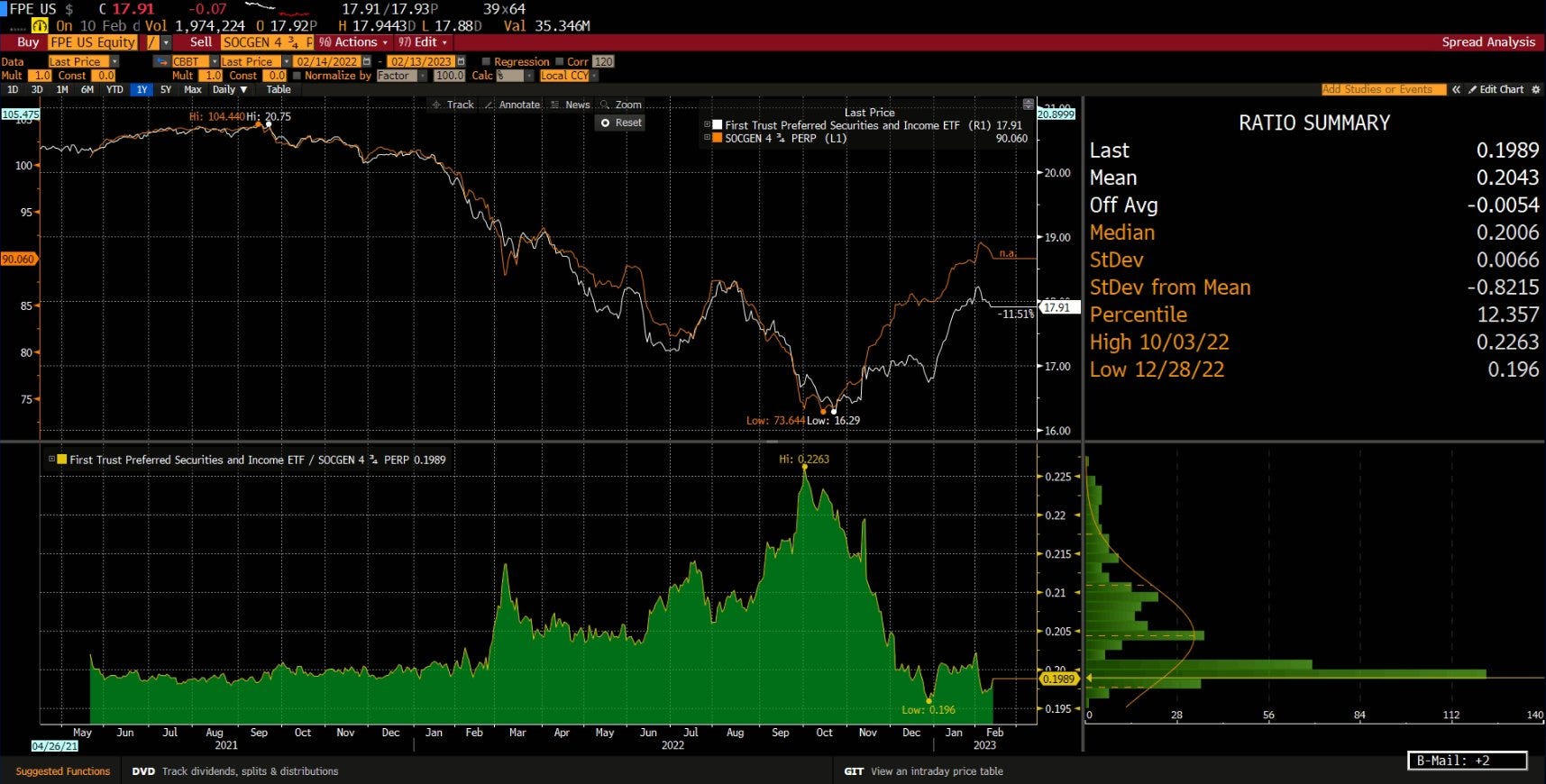Open GIT intraday price table function
The image size is (1546, 784).
tap(923, 771)
